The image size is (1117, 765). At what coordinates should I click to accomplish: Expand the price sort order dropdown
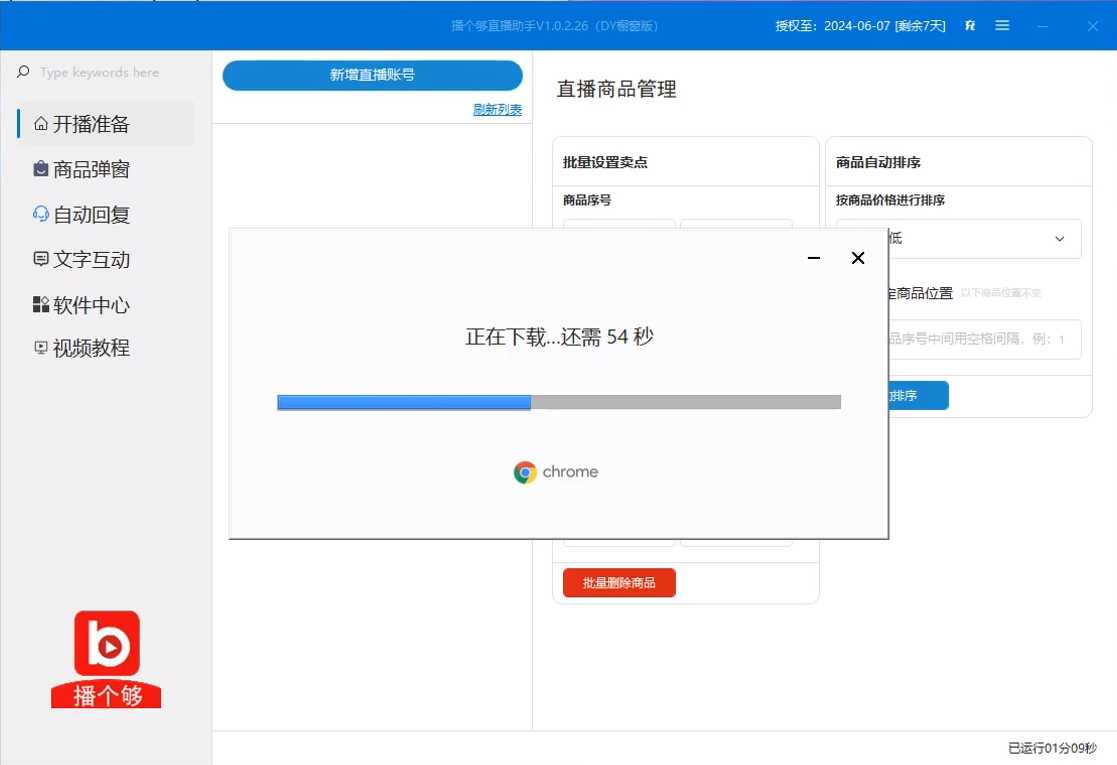(x=1059, y=239)
